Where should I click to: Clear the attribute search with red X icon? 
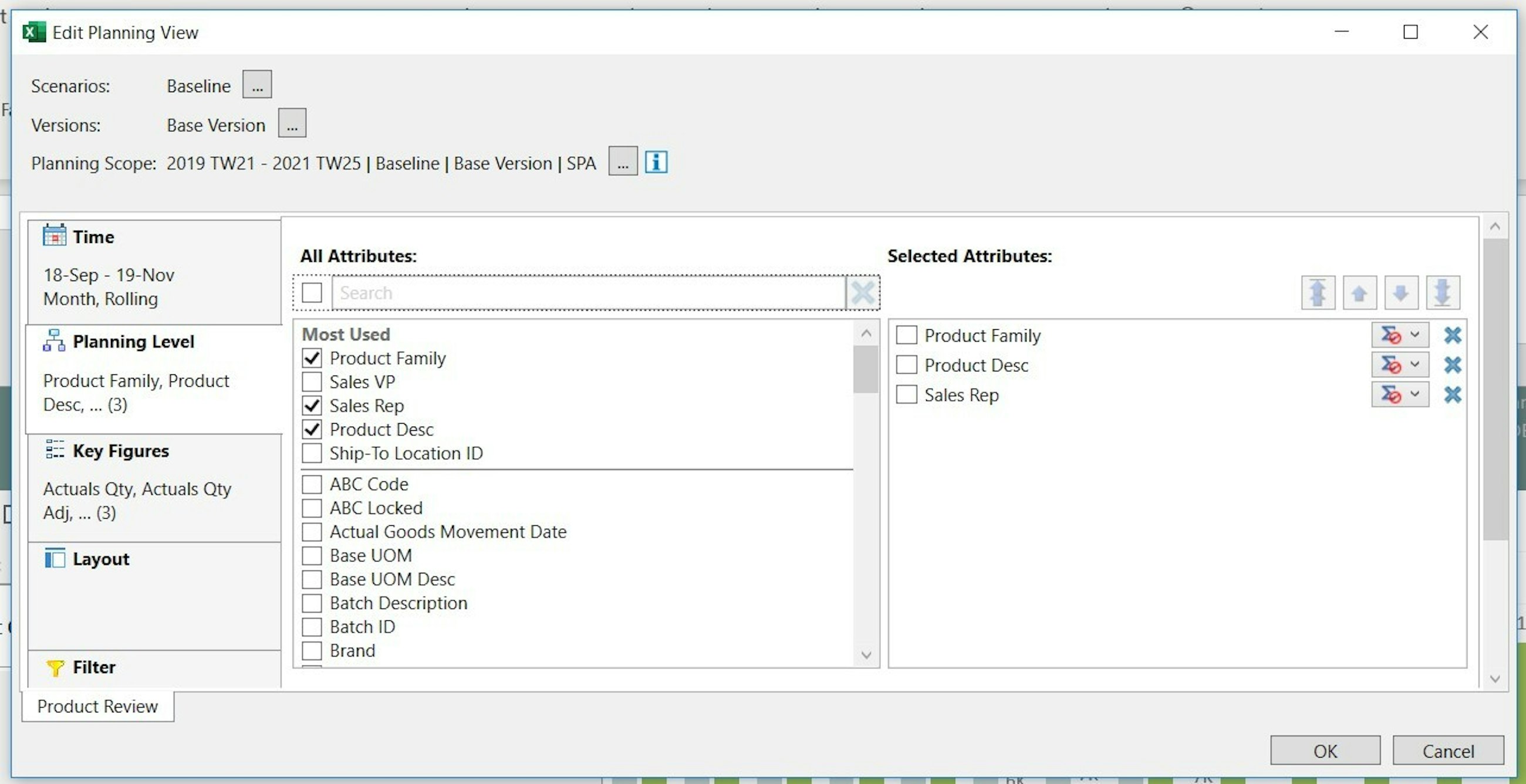click(863, 292)
